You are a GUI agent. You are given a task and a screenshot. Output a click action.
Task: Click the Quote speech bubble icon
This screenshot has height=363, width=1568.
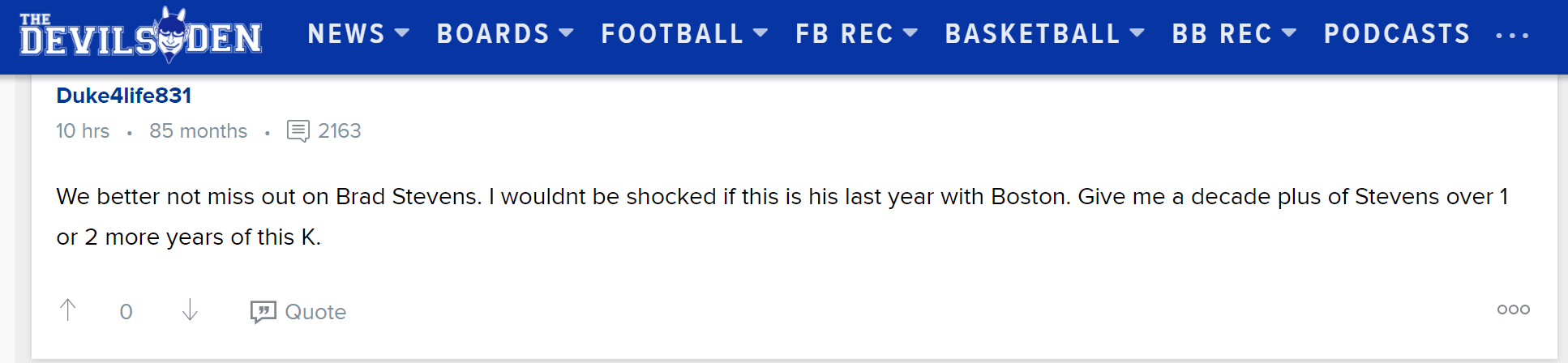pyautogui.click(x=263, y=312)
